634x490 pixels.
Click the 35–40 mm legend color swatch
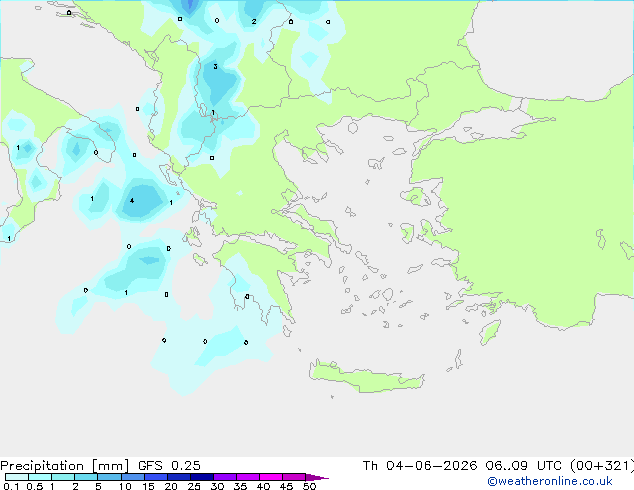coord(248,477)
